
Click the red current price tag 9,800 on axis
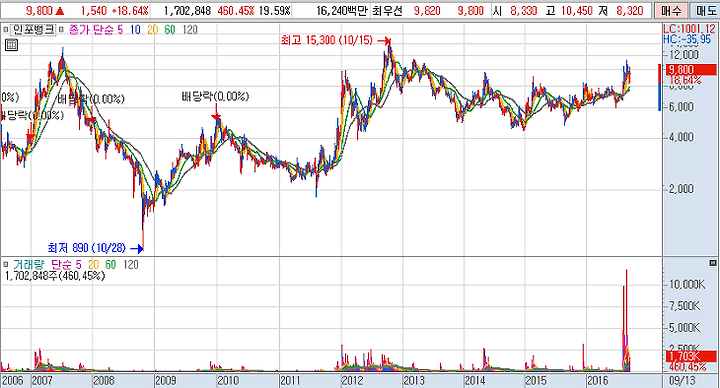pyautogui.click(x=691, y=70)
